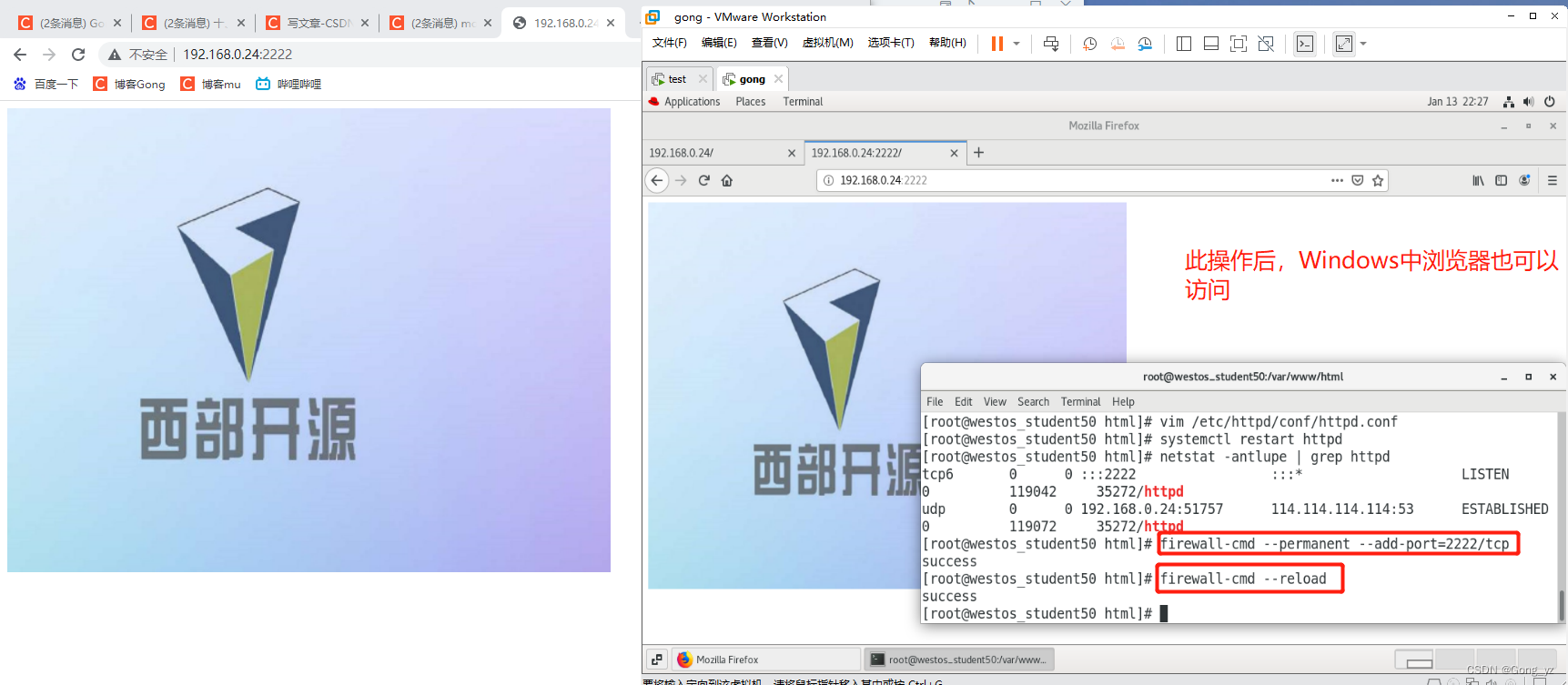The width and height of the screenshot is (1568, 685).
Task: Open terminal Edit menu
Action: click(964, 401)
